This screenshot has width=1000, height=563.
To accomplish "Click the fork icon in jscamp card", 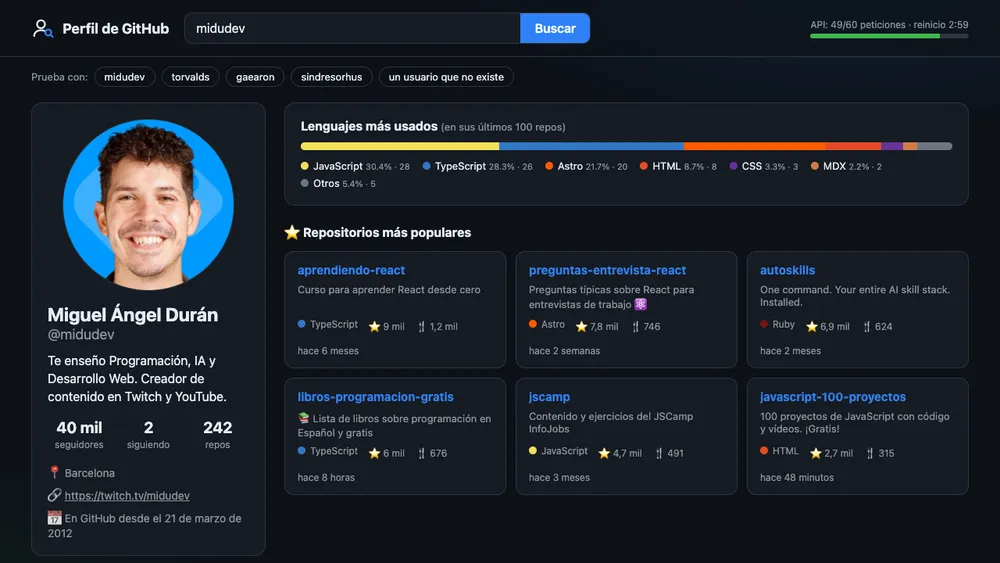I will (659, 453).
